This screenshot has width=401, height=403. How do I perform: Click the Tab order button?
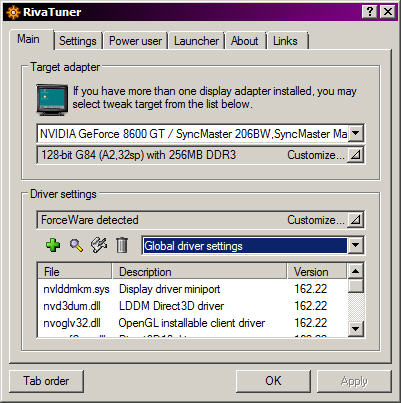coord(46,381)
